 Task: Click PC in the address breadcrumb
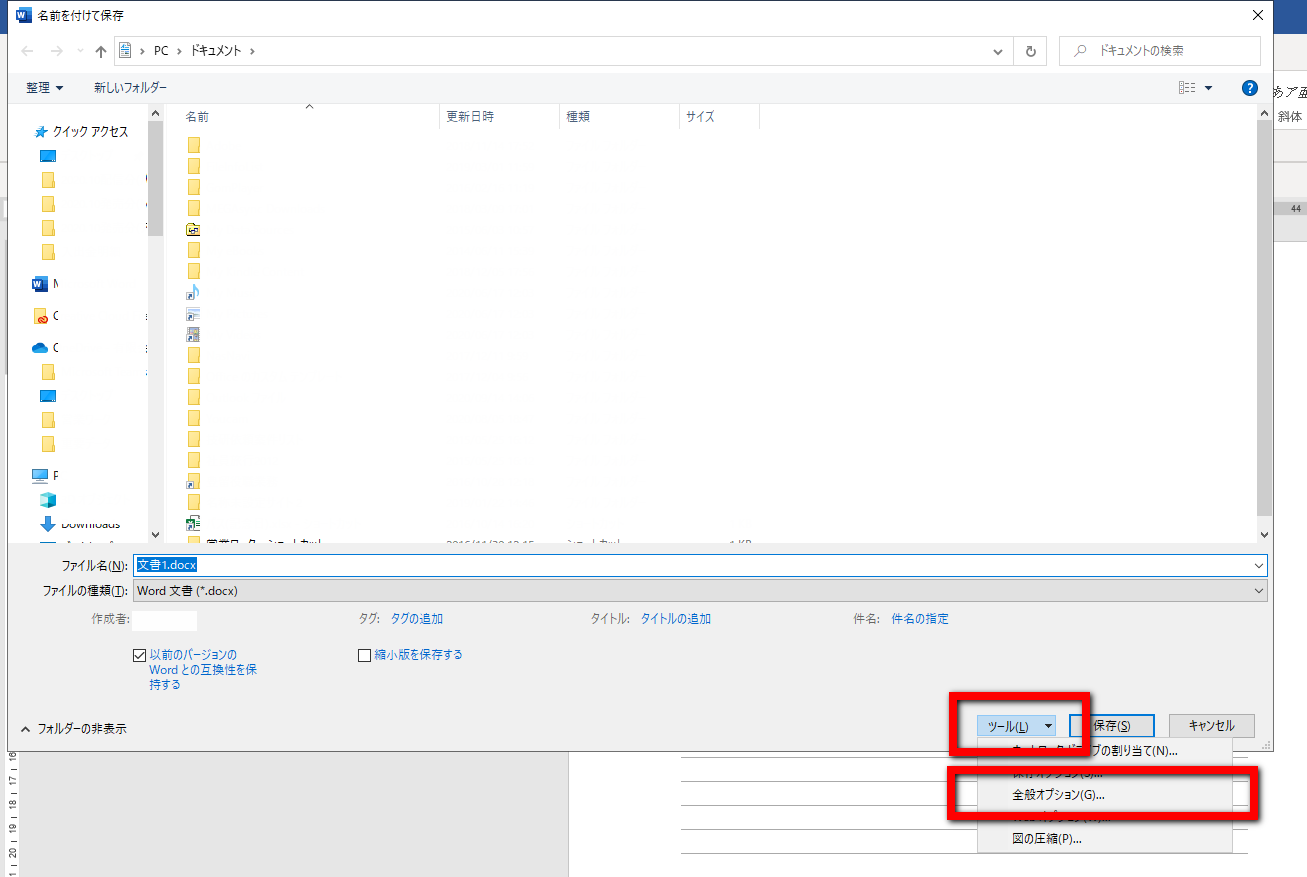tap(161, 51)
